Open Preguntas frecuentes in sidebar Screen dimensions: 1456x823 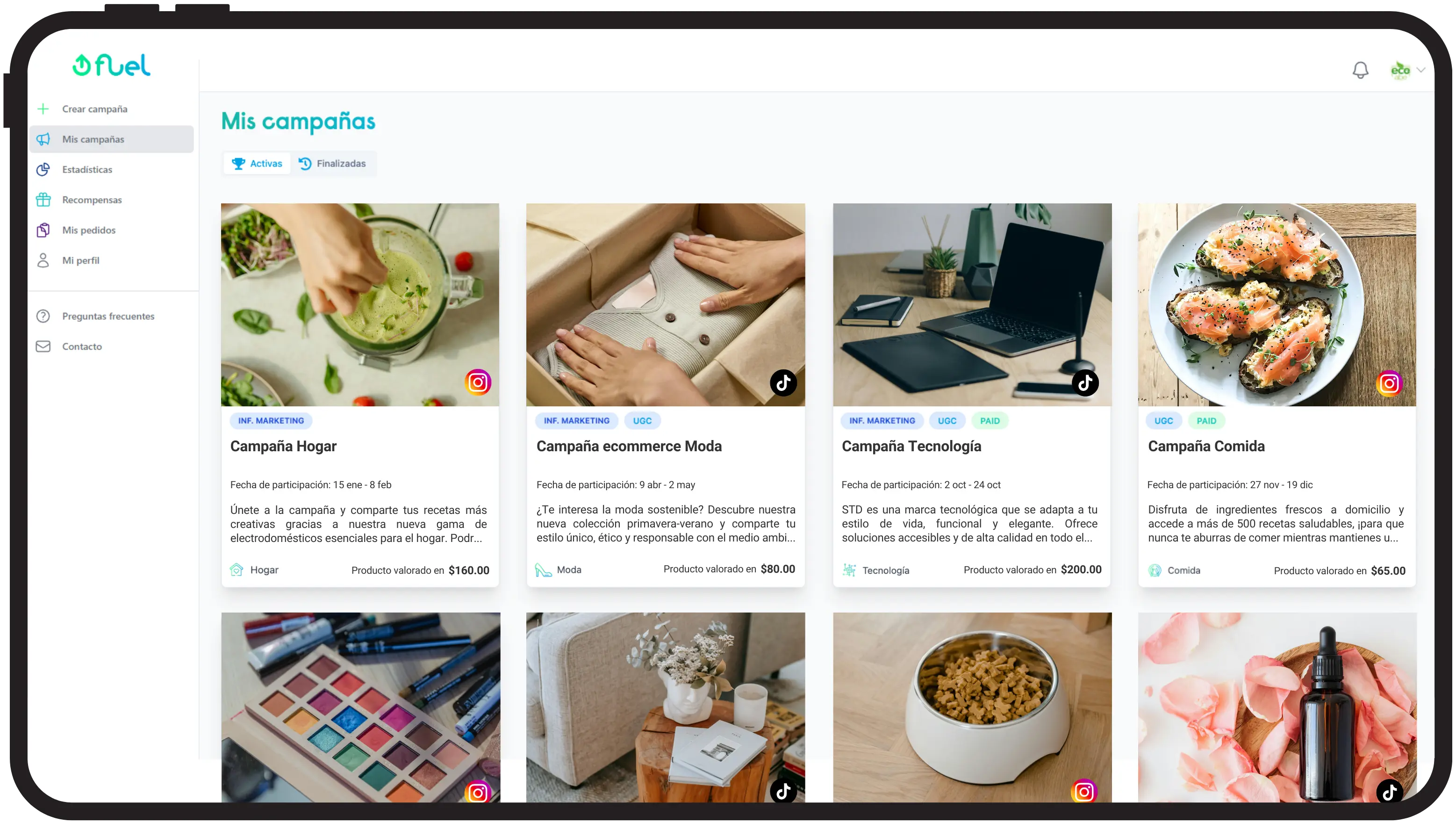108,316
